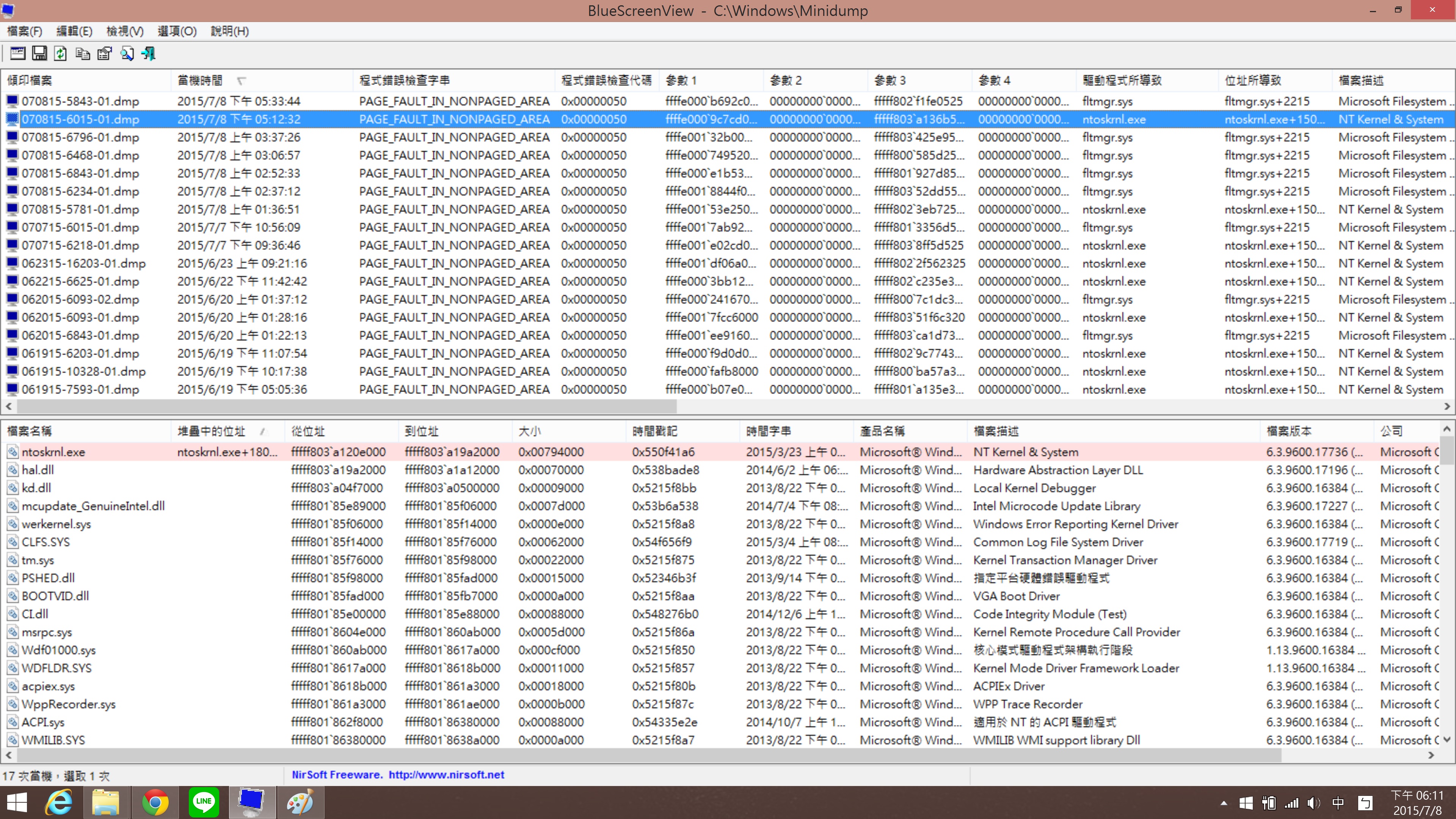Show hidden tray icons arrow
This screenshot has width=1456, height=819.
click(1224, 803)
